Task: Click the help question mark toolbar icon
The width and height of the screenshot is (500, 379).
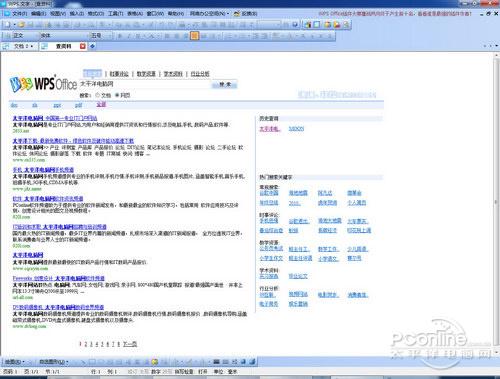Action: click(x=295, y=25)
